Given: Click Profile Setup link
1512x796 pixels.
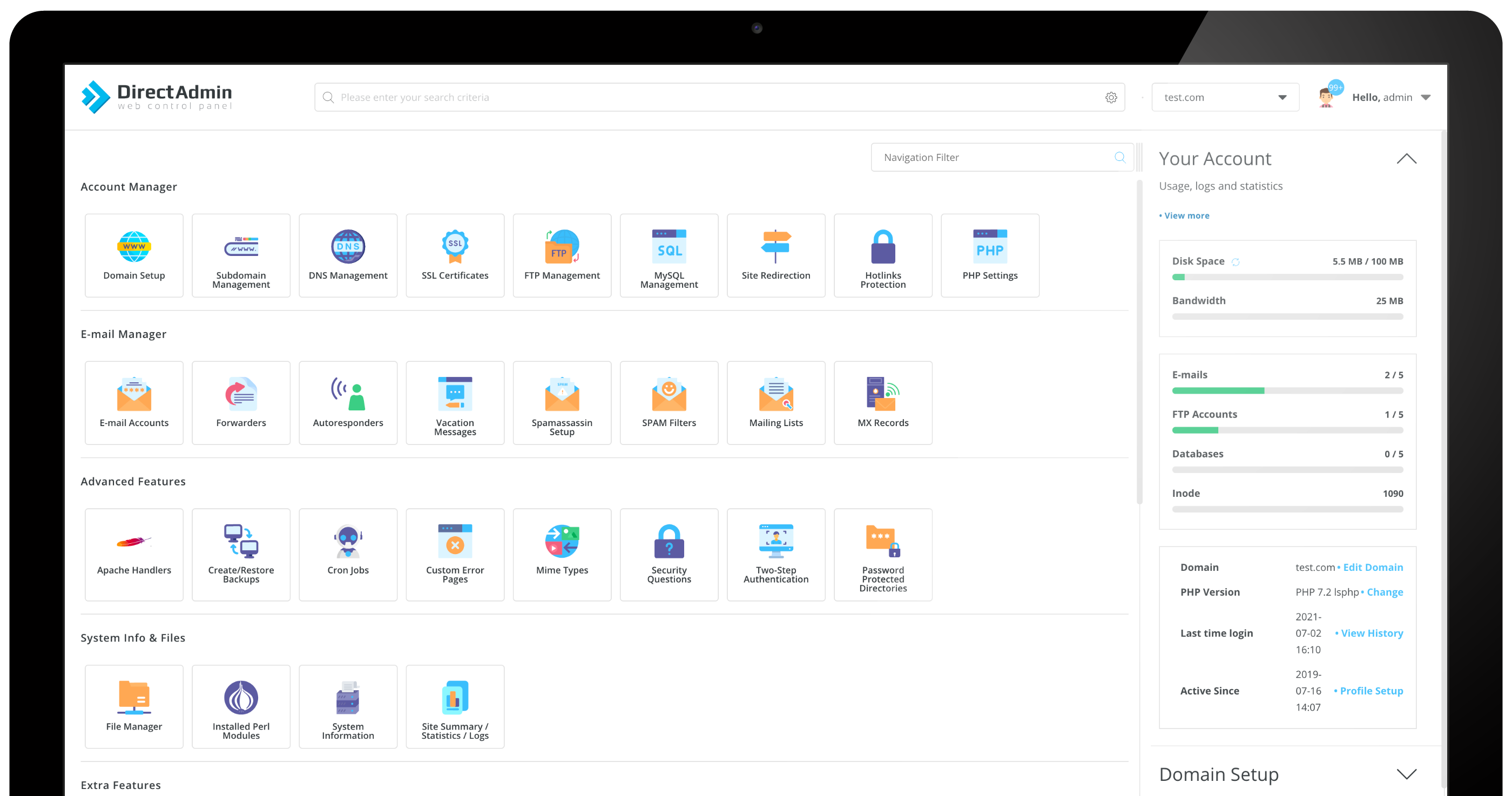Looking at the screenshot, I should [x=1370, y=690].
